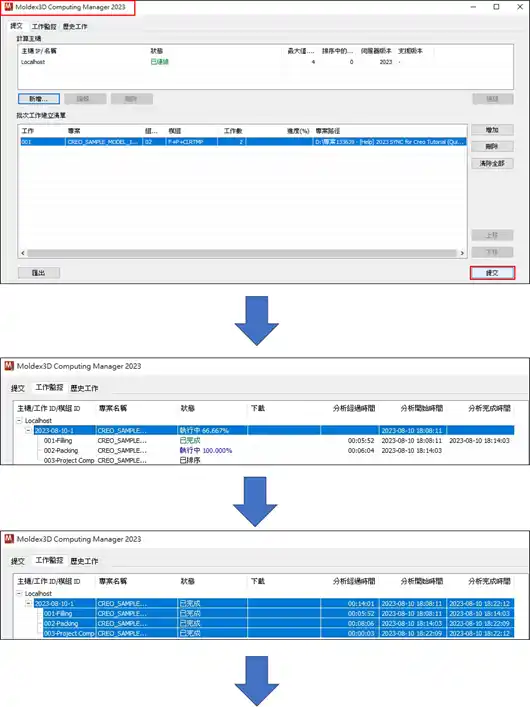Select 001-Filling row in the 66.667% progress window
This screenshot has height=707, width=530.
pyautogui.click(x=277, y=441)
